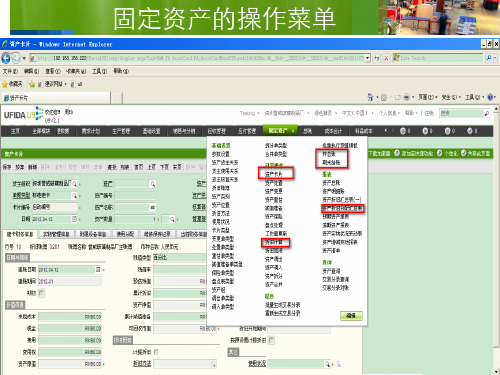Viewport: 500px width, 375px height.
Task: Open IE 页面(P) dropdown
Action: coord(428,97)
